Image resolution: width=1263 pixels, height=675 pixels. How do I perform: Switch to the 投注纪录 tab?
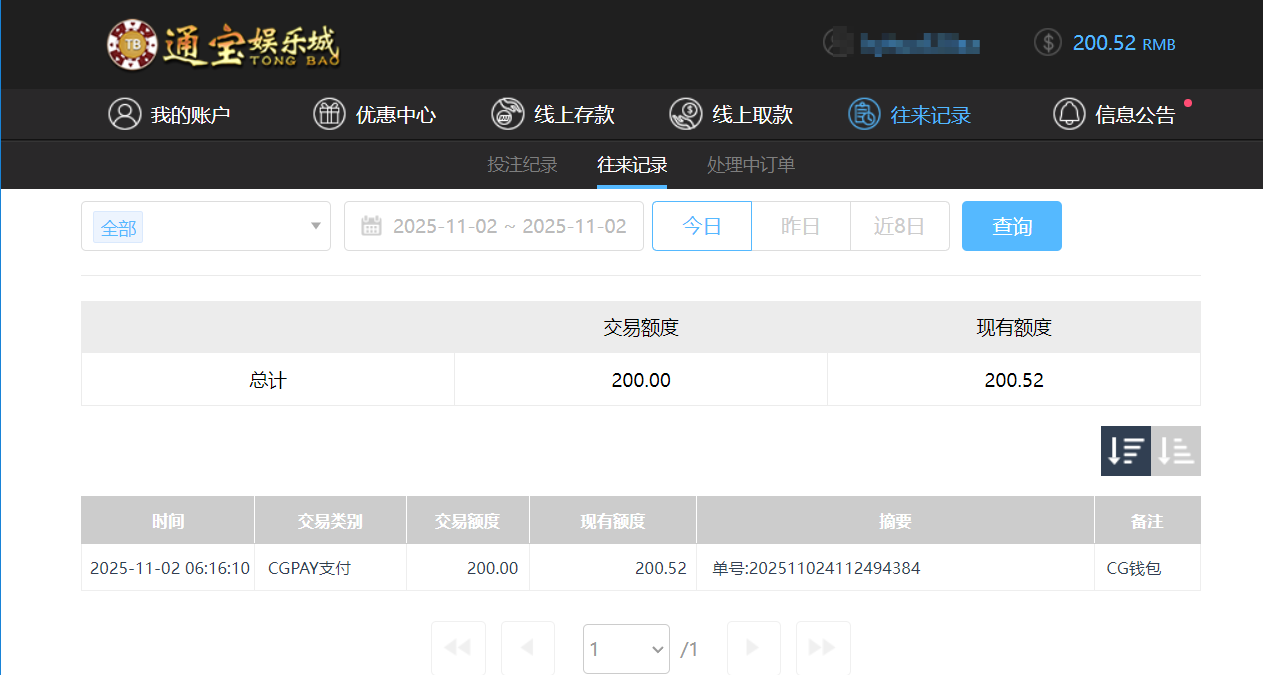pyautogui.click(x=521, y=164)
